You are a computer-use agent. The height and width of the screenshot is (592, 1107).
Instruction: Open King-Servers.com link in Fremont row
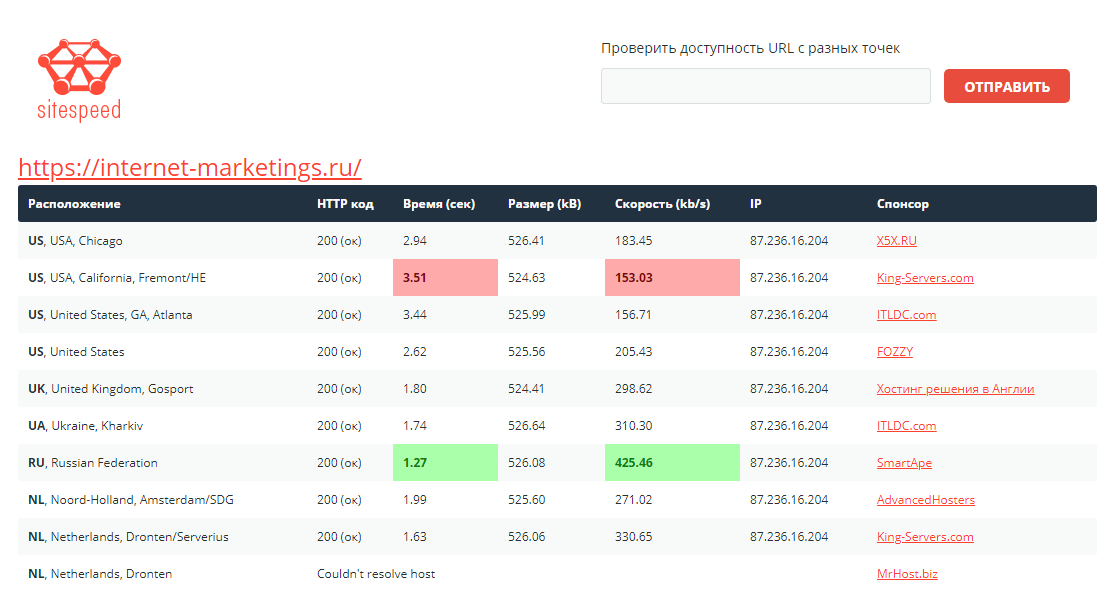(924, 278)
